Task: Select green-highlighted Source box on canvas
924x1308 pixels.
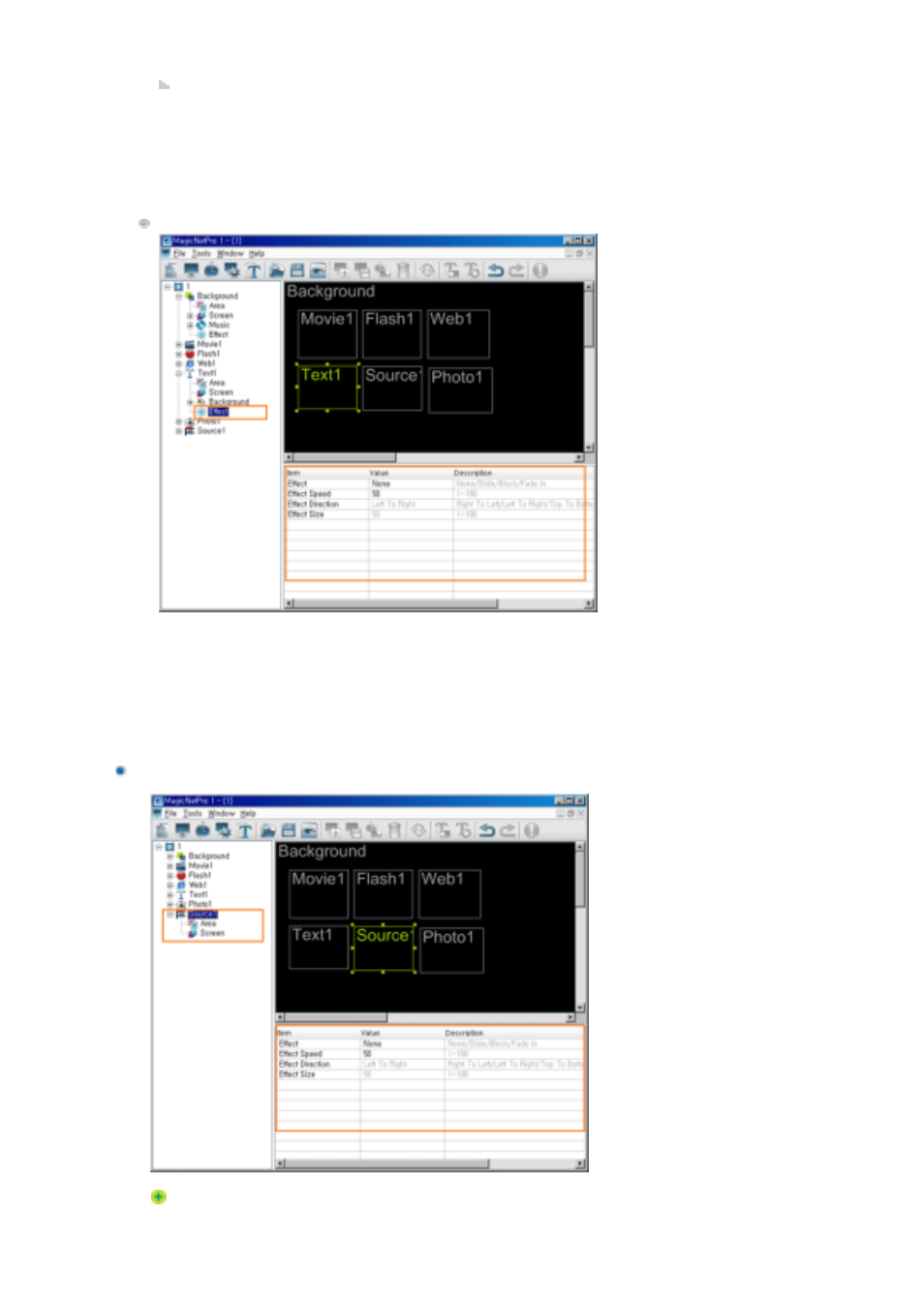Action: click(384, 947)
